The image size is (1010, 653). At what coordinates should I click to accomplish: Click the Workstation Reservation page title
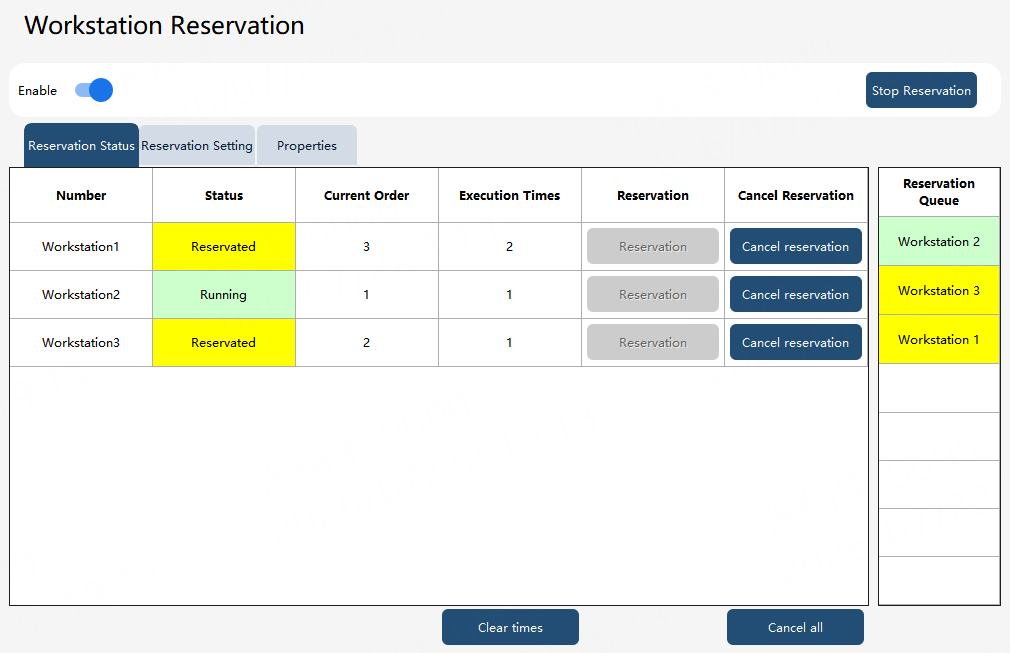(164, 25)
